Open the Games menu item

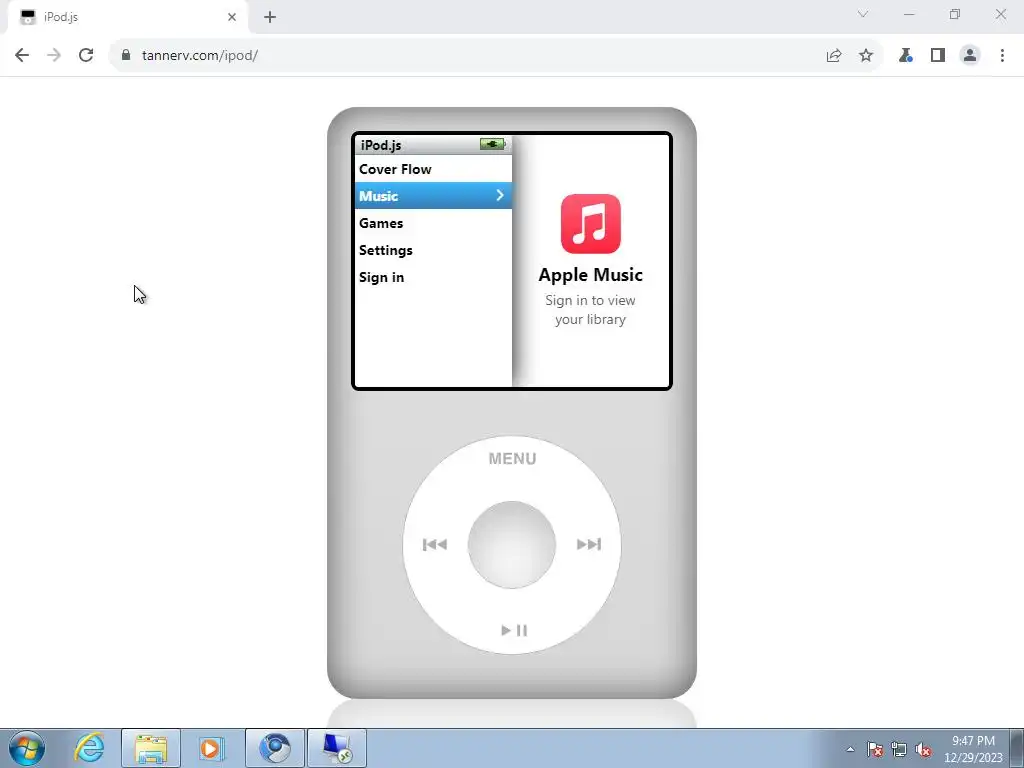(433, 223)
